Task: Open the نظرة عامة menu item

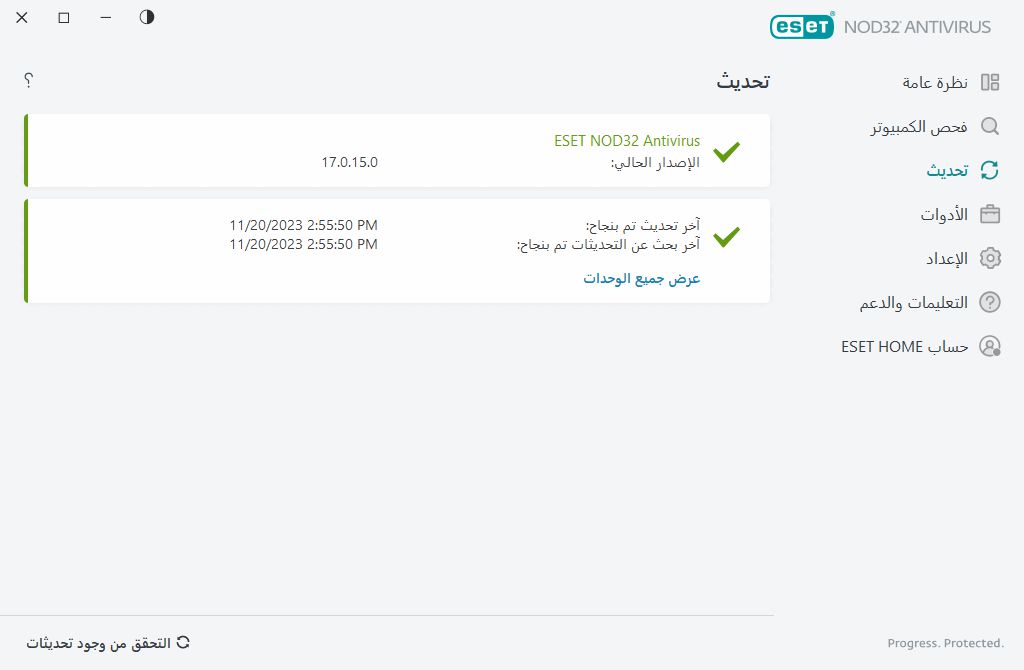Action: pyautogui.click(x=936, y=83)
